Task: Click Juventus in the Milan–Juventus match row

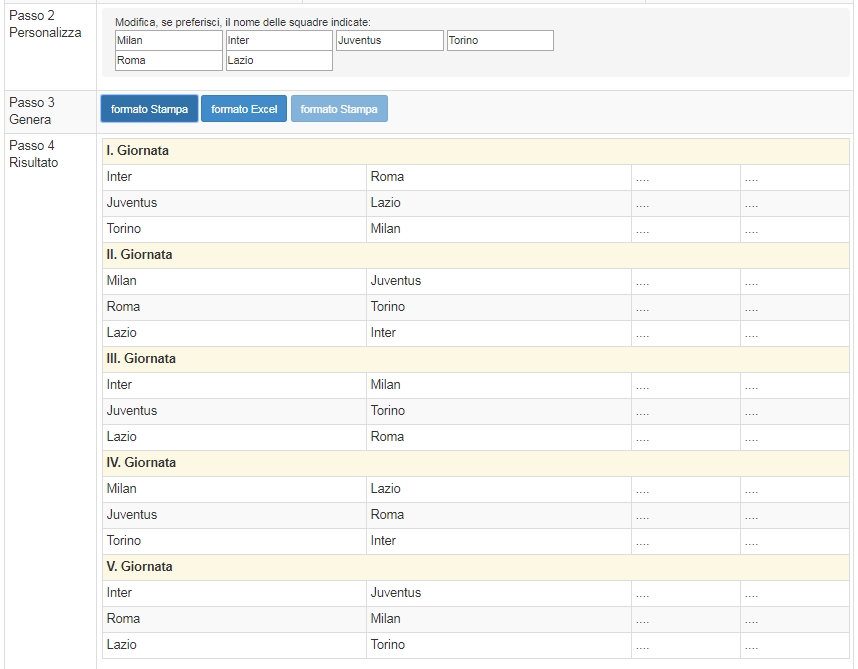Action: (396, 281)
